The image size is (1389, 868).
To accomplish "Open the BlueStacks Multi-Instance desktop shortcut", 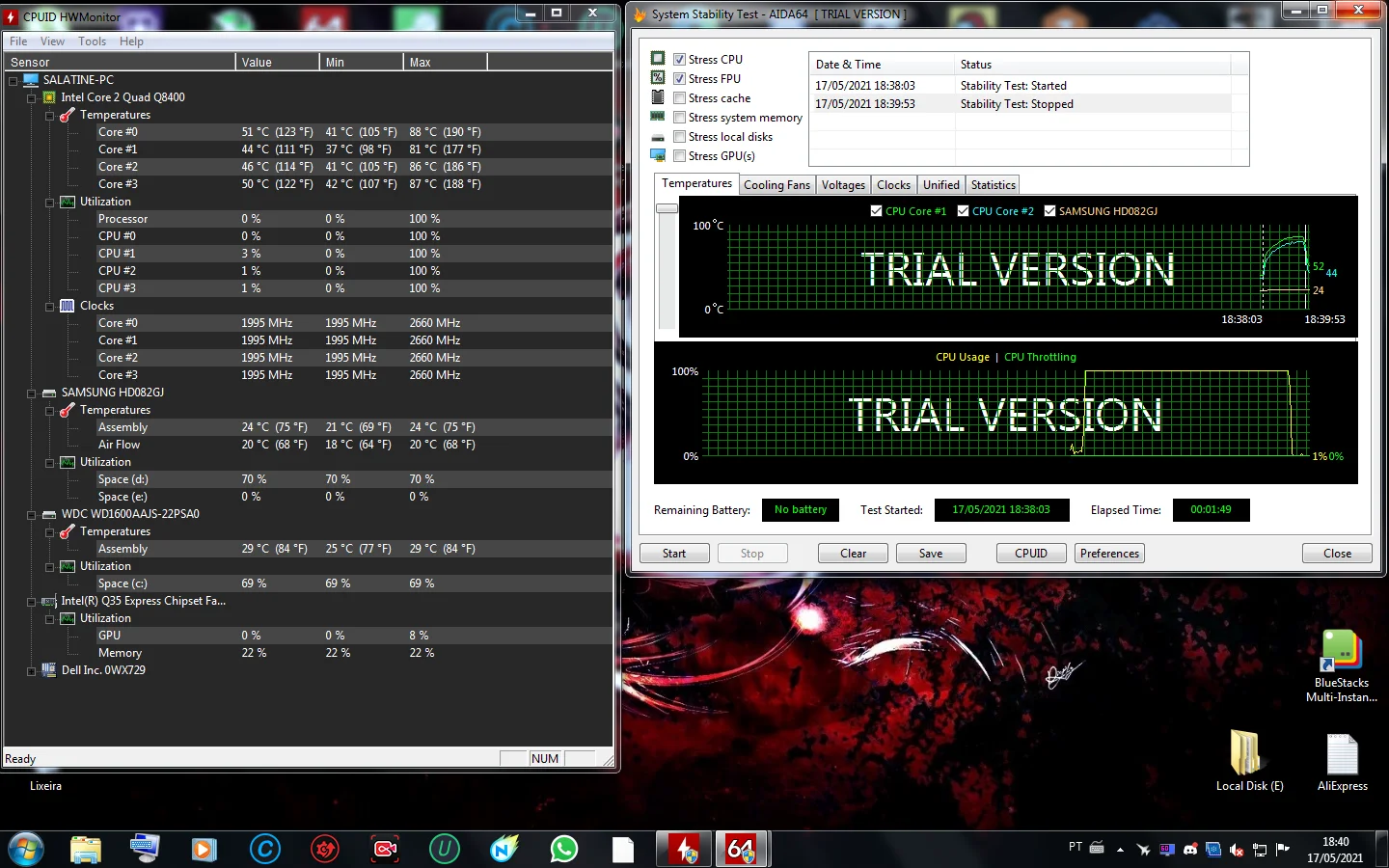I will coord(1342,665).
